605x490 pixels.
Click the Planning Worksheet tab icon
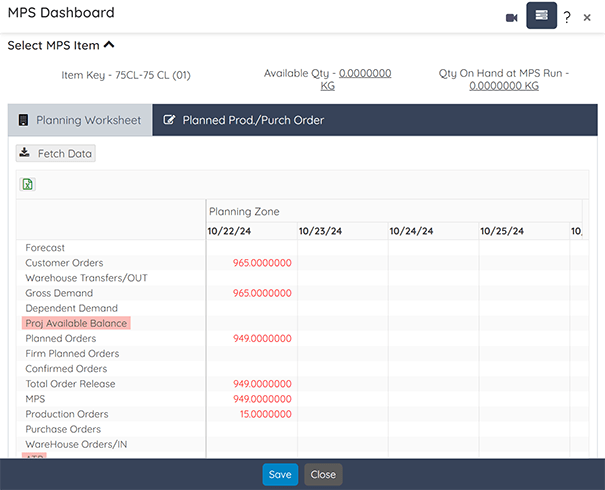[23, 120]
